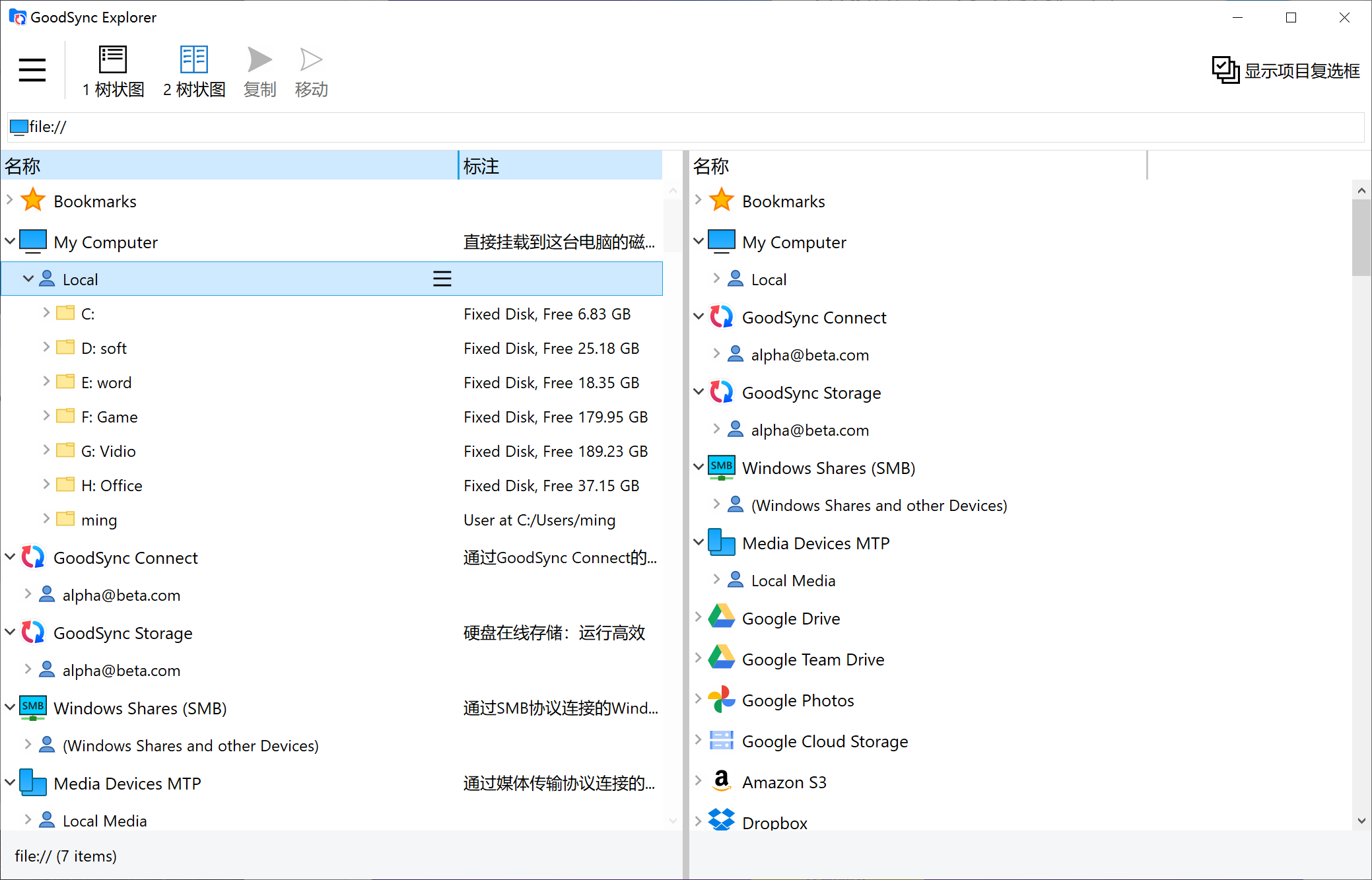Select alpha@beta.com under right GoodSync Storage
Screen dimensions: 1372x880
click(x=809, y=430)
